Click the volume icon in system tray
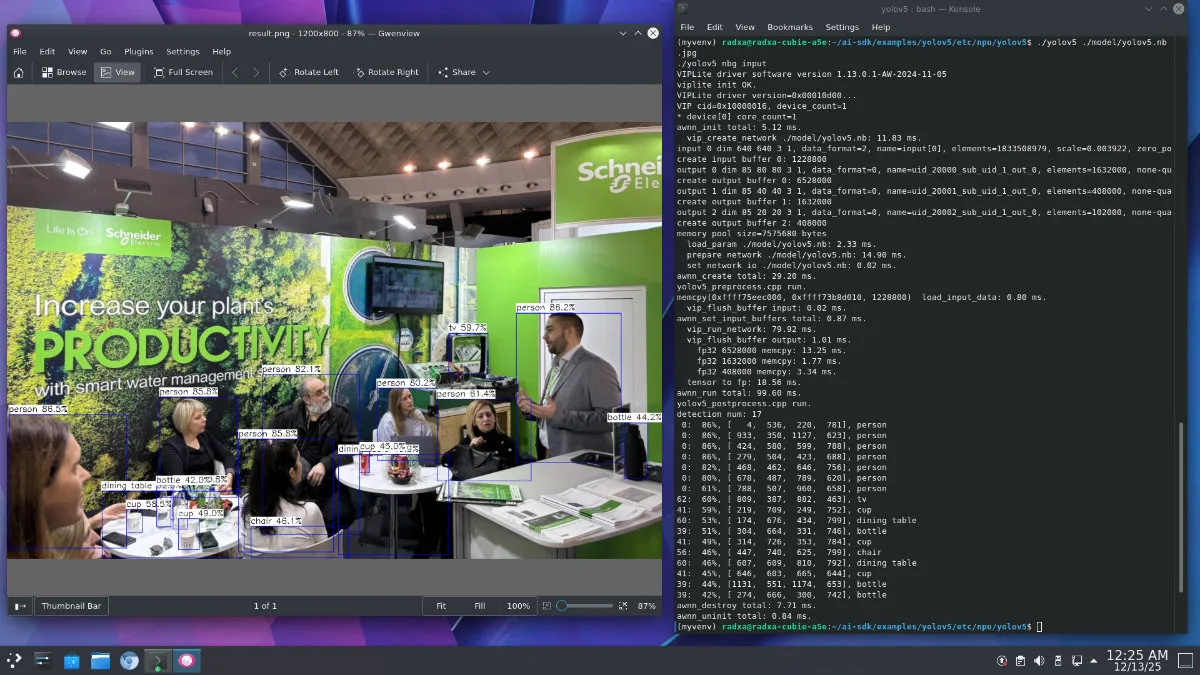 click(x=1039, y=660)
